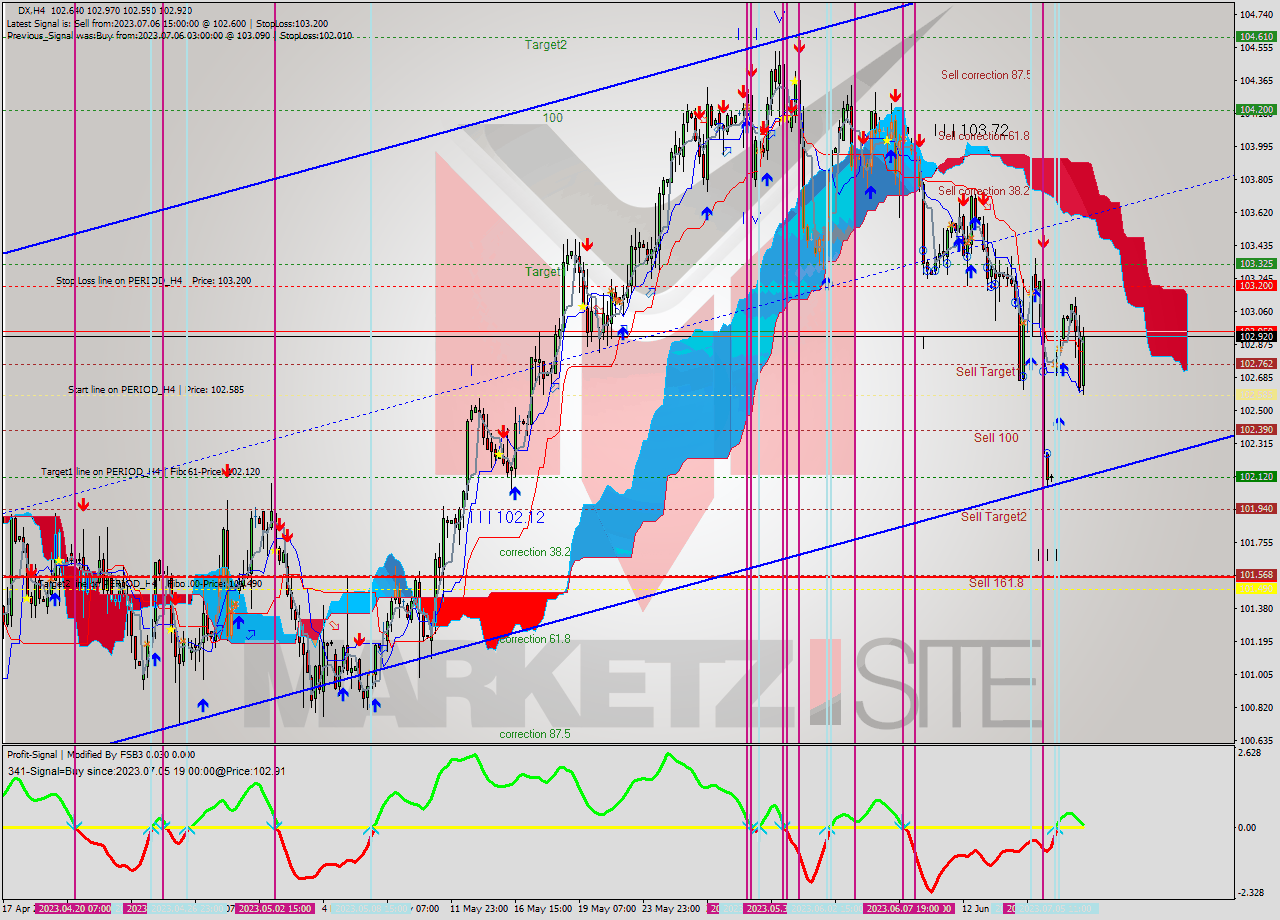
Task: Click the Stop Loss line PERIOD_H4 label
Action: (153, 281)
